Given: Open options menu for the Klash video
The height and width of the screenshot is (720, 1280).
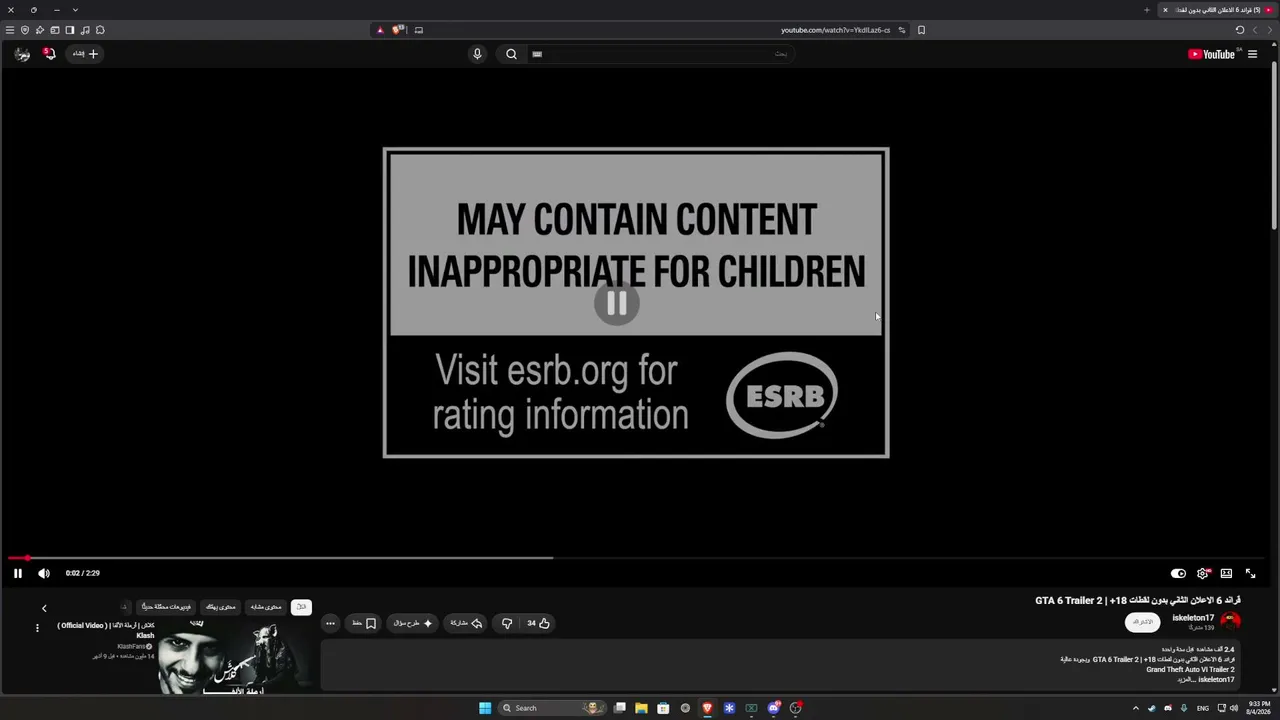Looking at the screenshot, I should 37,628.
